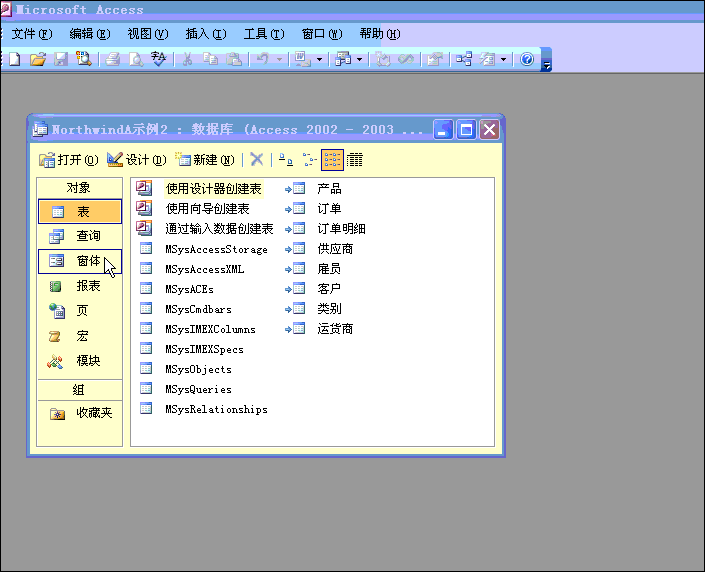Select 页 in the objects list

(x=80, y=311)
